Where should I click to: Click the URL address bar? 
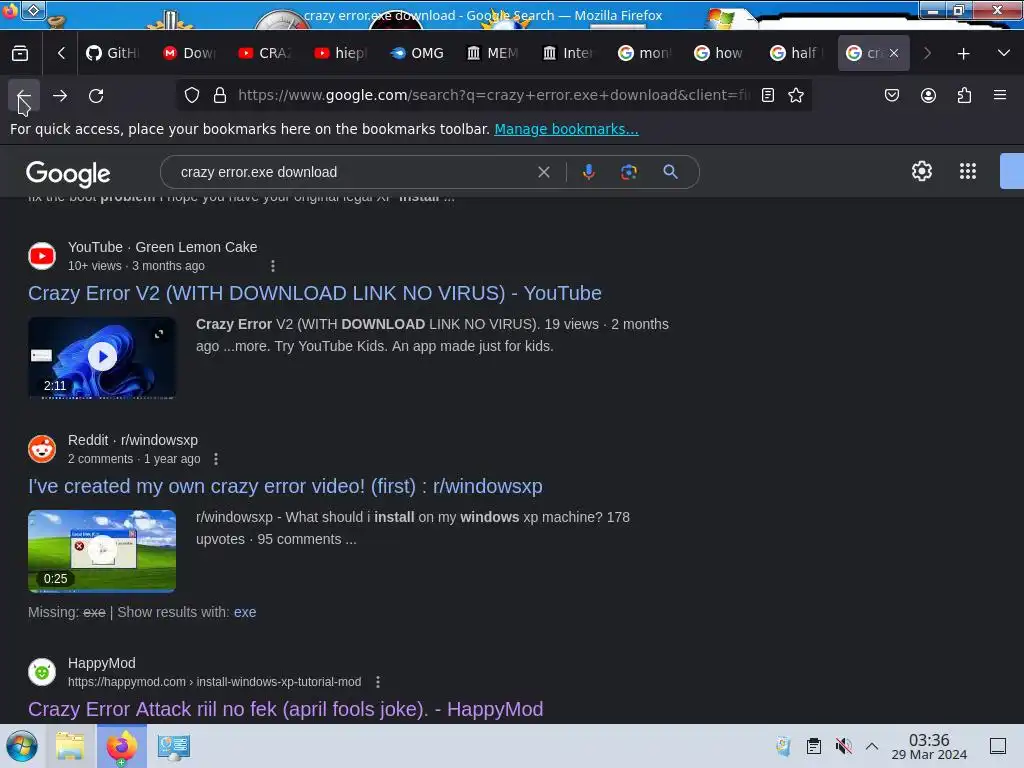click(493, 95)
